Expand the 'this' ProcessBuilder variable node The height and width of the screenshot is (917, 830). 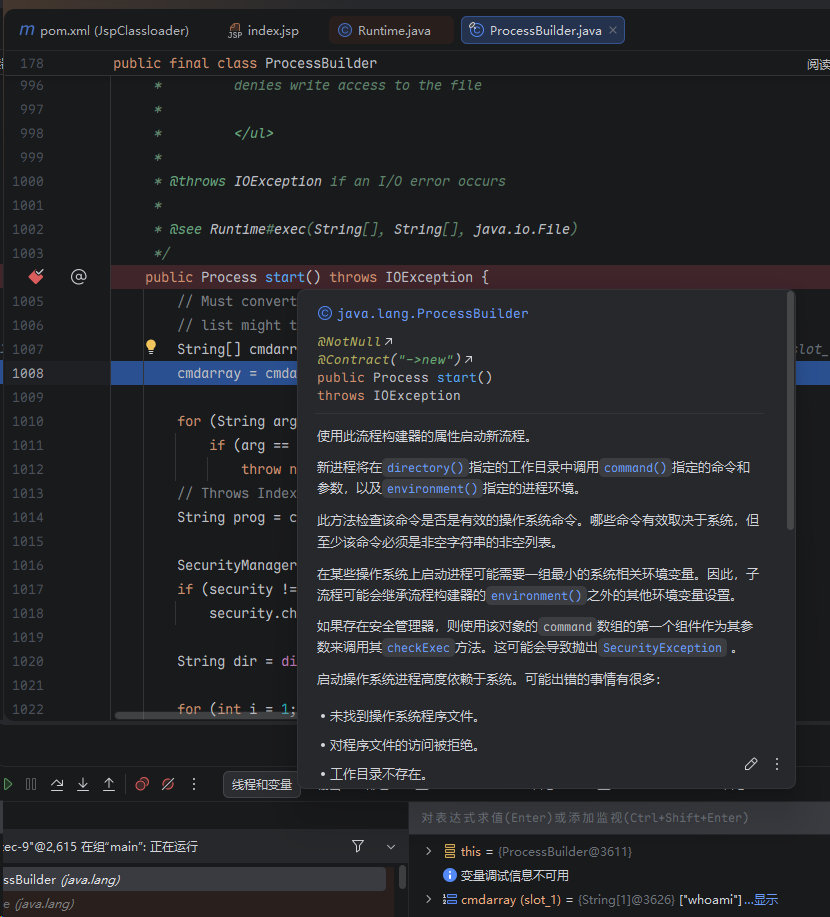[429, 851]
